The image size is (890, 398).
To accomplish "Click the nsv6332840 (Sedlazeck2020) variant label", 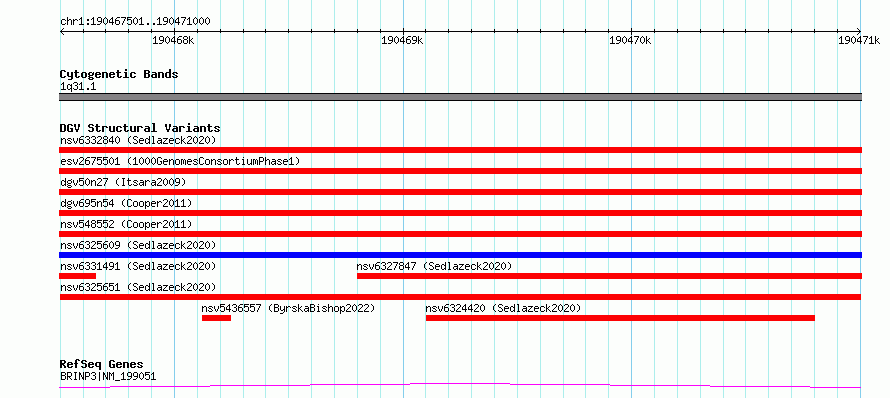I will 138,140.
